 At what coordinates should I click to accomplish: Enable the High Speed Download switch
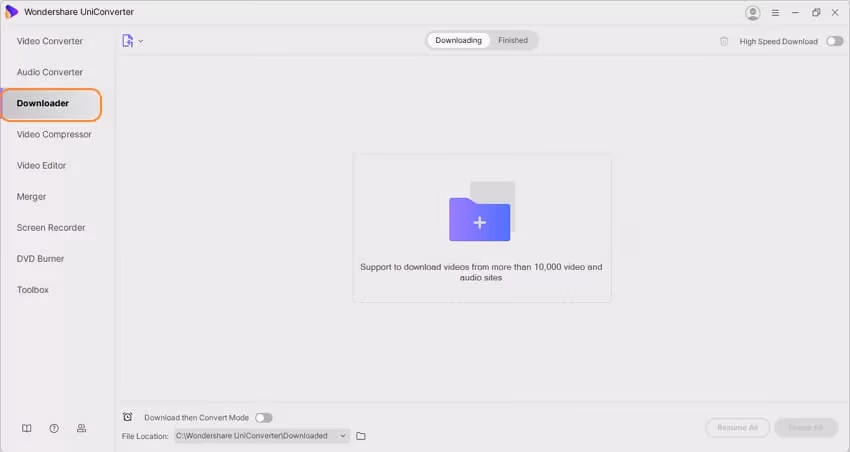pos(834,41)
